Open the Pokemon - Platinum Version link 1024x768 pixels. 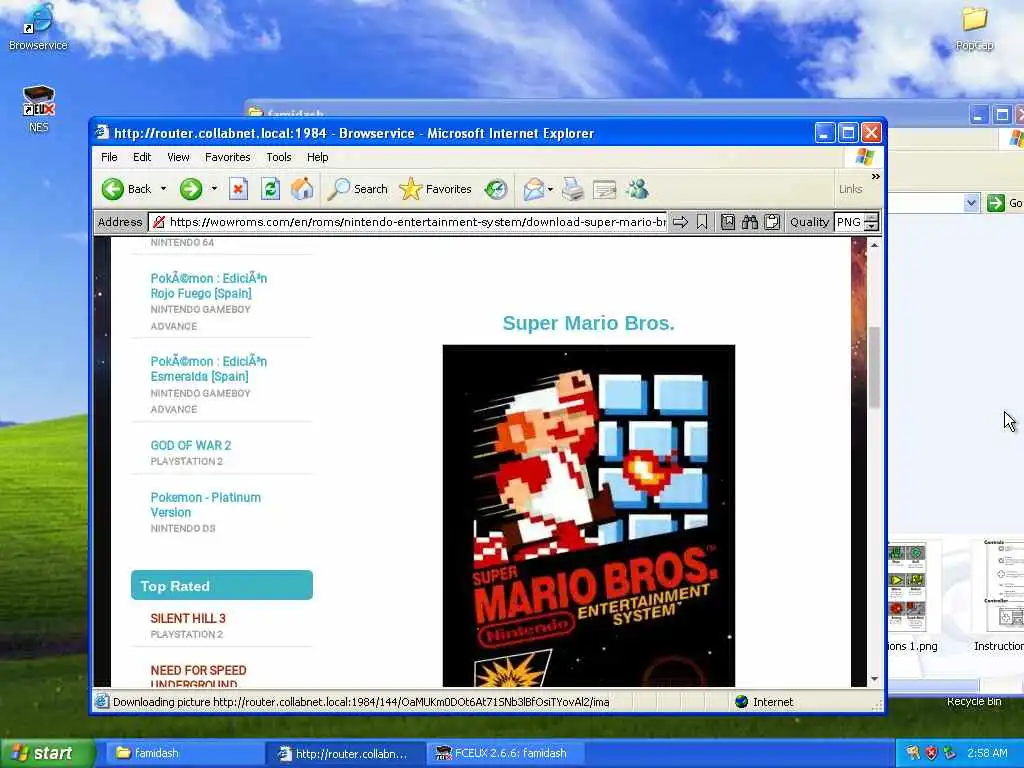click(205, 505)
